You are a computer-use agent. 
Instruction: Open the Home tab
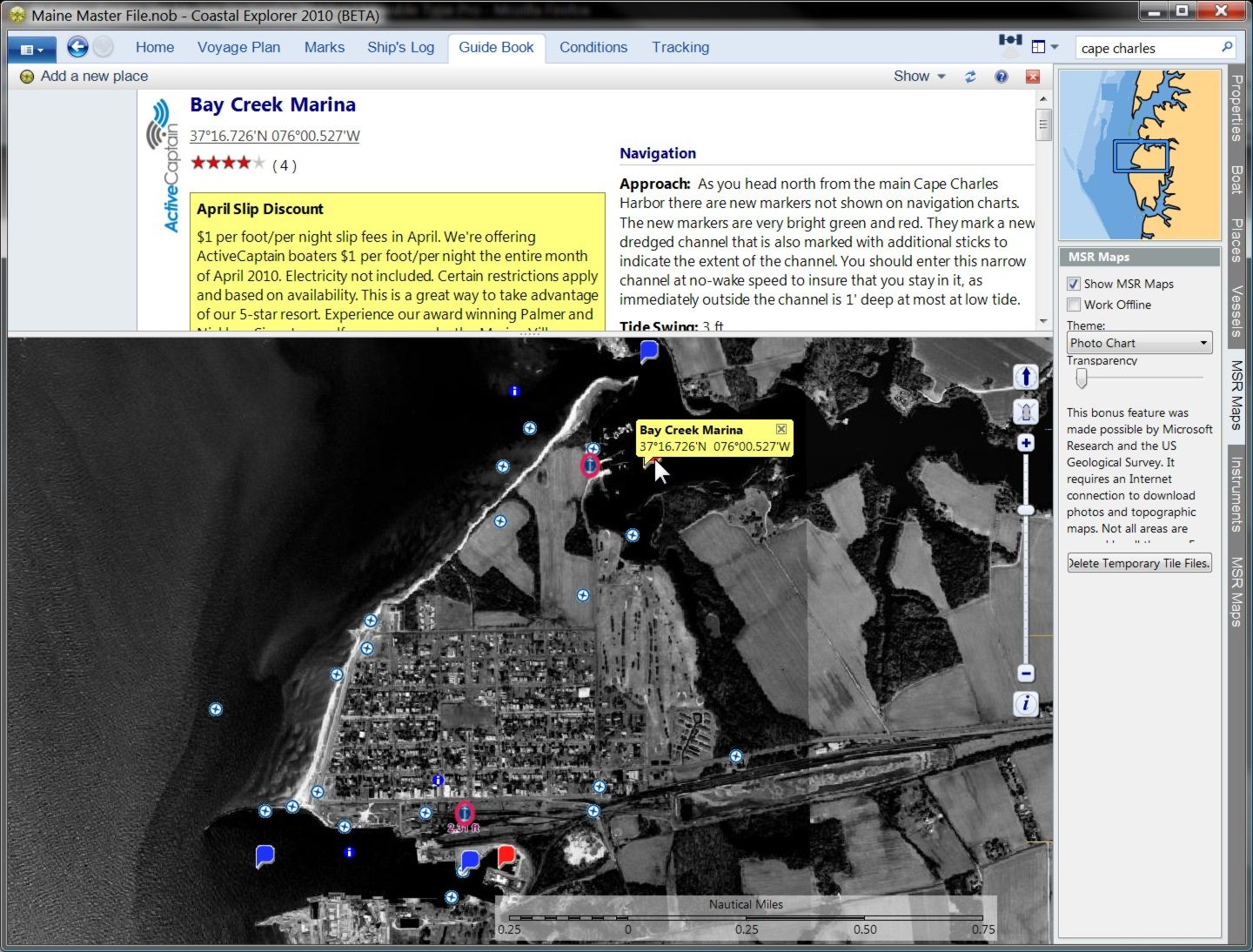point(155,47)
